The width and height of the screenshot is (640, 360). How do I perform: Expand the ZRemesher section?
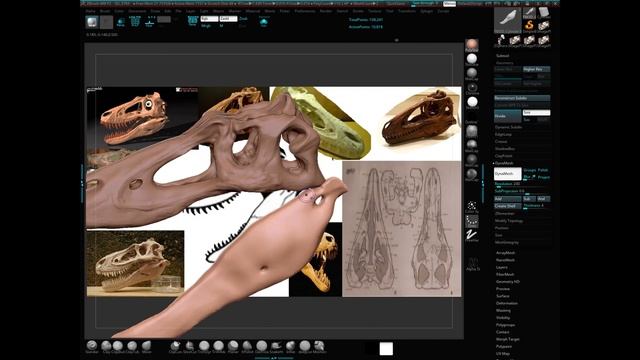point(504,213)
